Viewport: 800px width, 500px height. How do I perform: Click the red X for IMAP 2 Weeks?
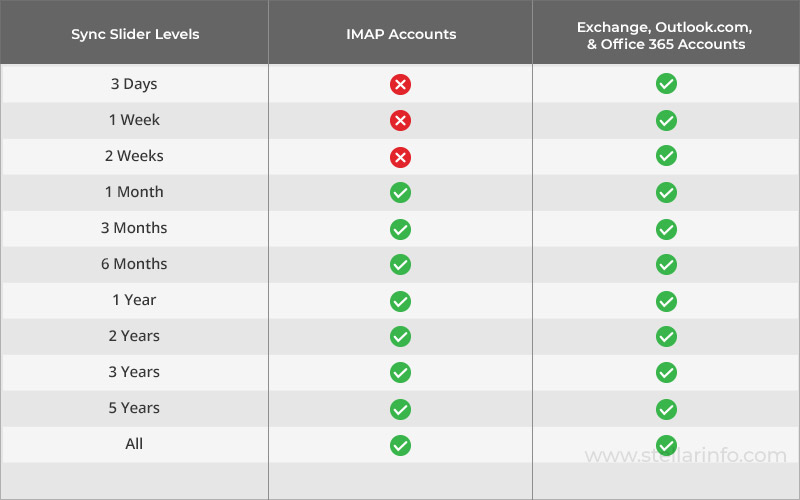pos(400,156)
